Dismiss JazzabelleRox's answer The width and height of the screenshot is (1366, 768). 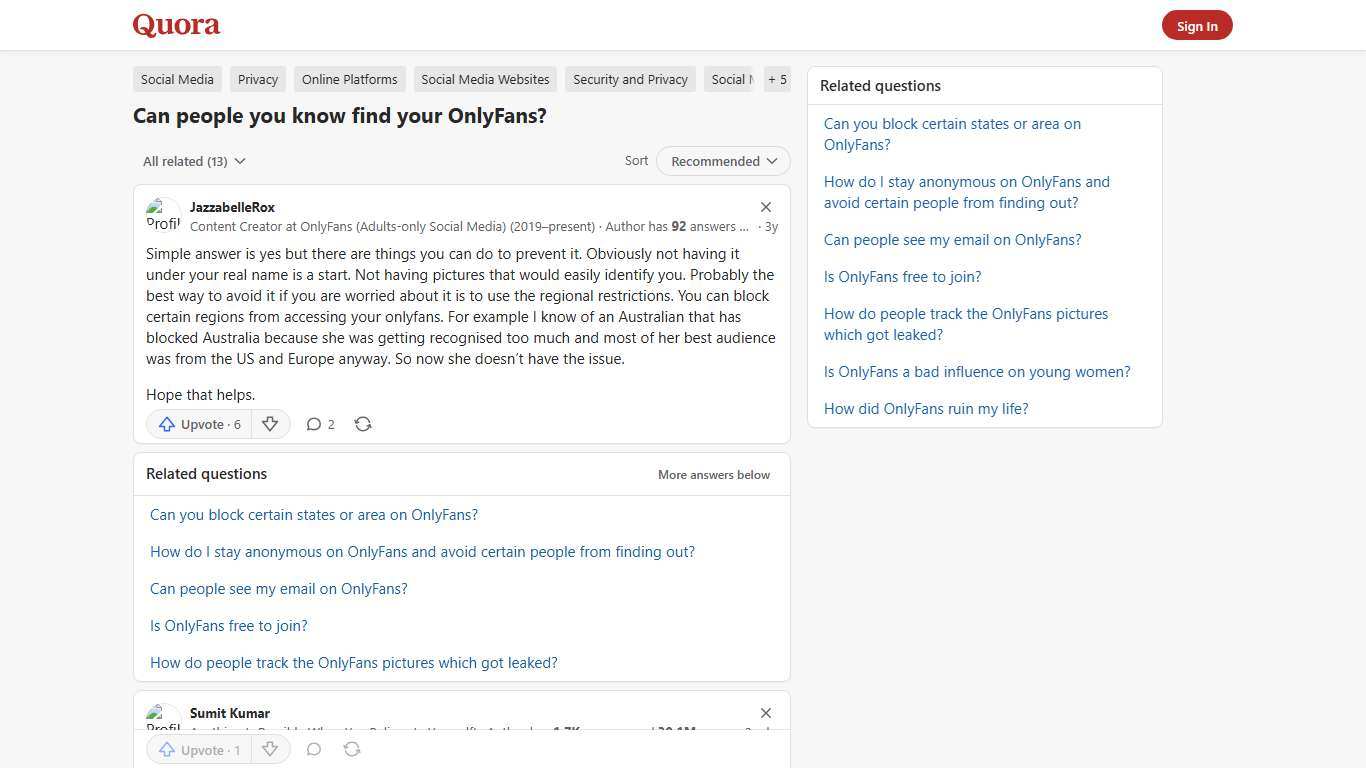[766, 206]
